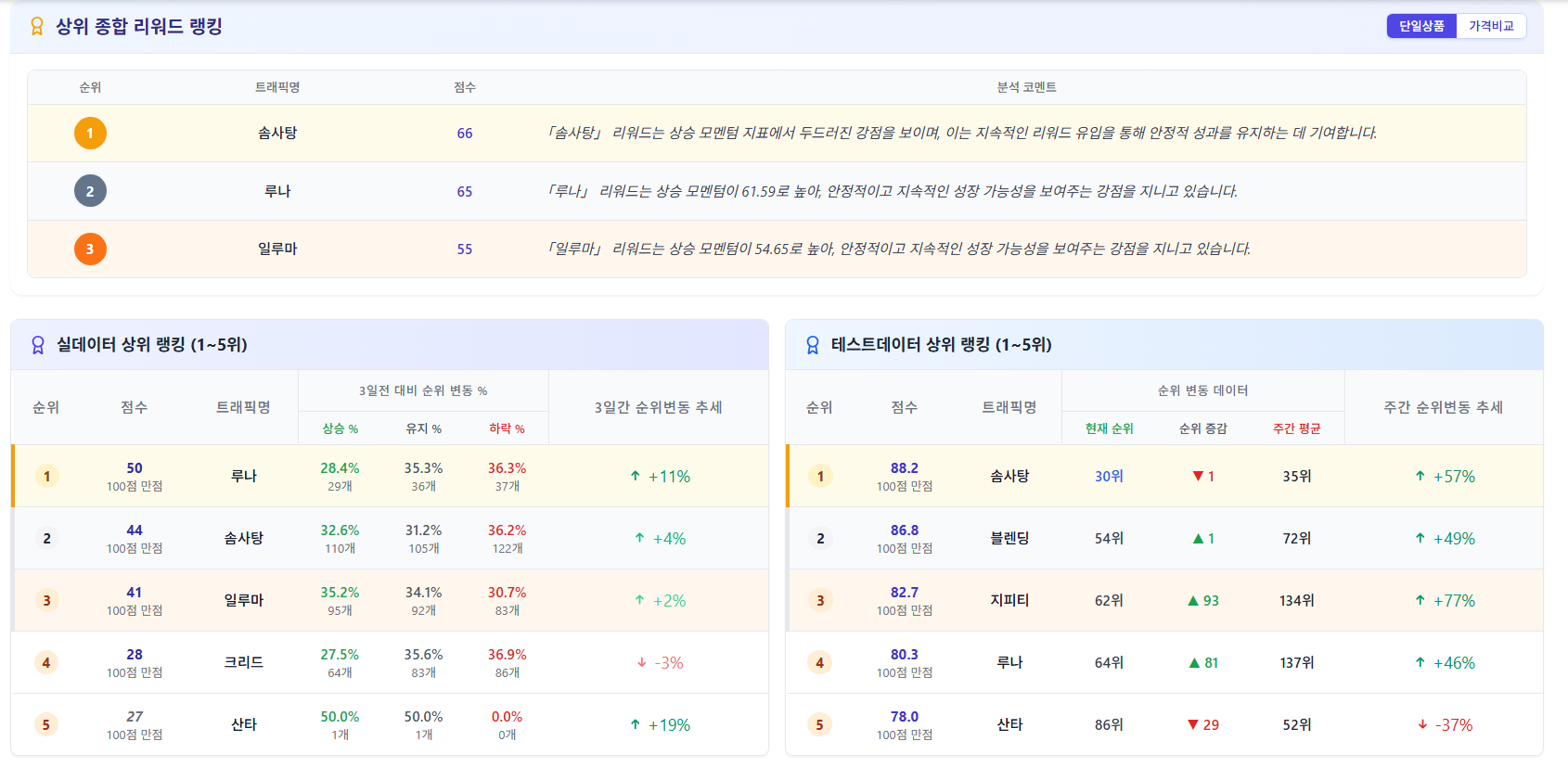Select the gray rank 2 badge beside score 65
Image resolution: width=1568 pixels, height=767 pixels.
click(90, 191)
